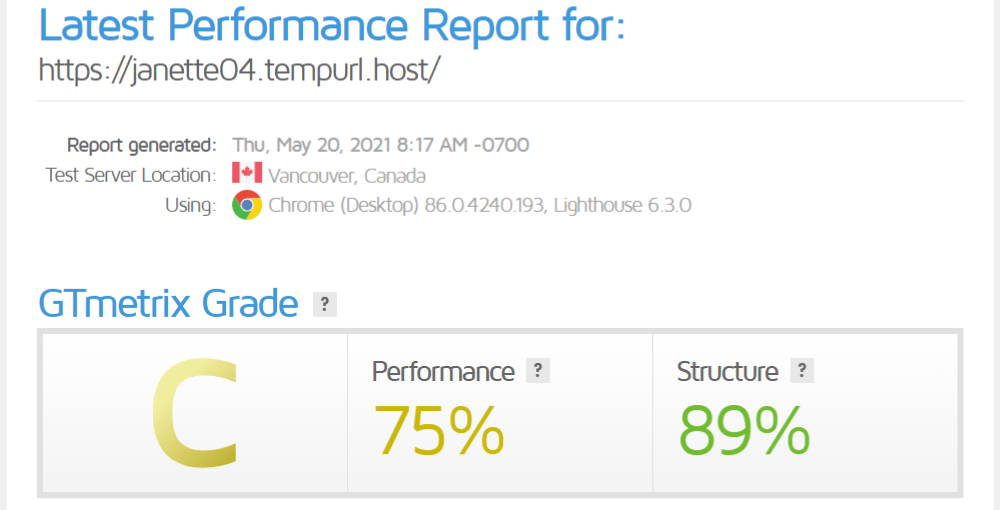
Task: Click the Using label
Action: [191, 206]
